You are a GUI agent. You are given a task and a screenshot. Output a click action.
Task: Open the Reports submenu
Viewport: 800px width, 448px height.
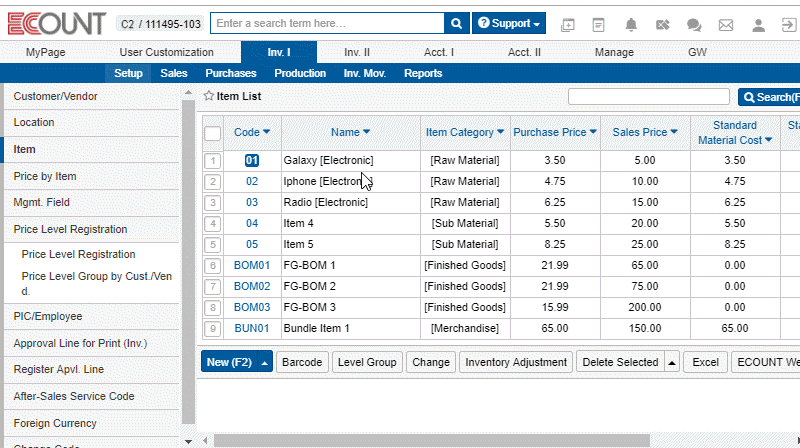click(x=423, y=73)
